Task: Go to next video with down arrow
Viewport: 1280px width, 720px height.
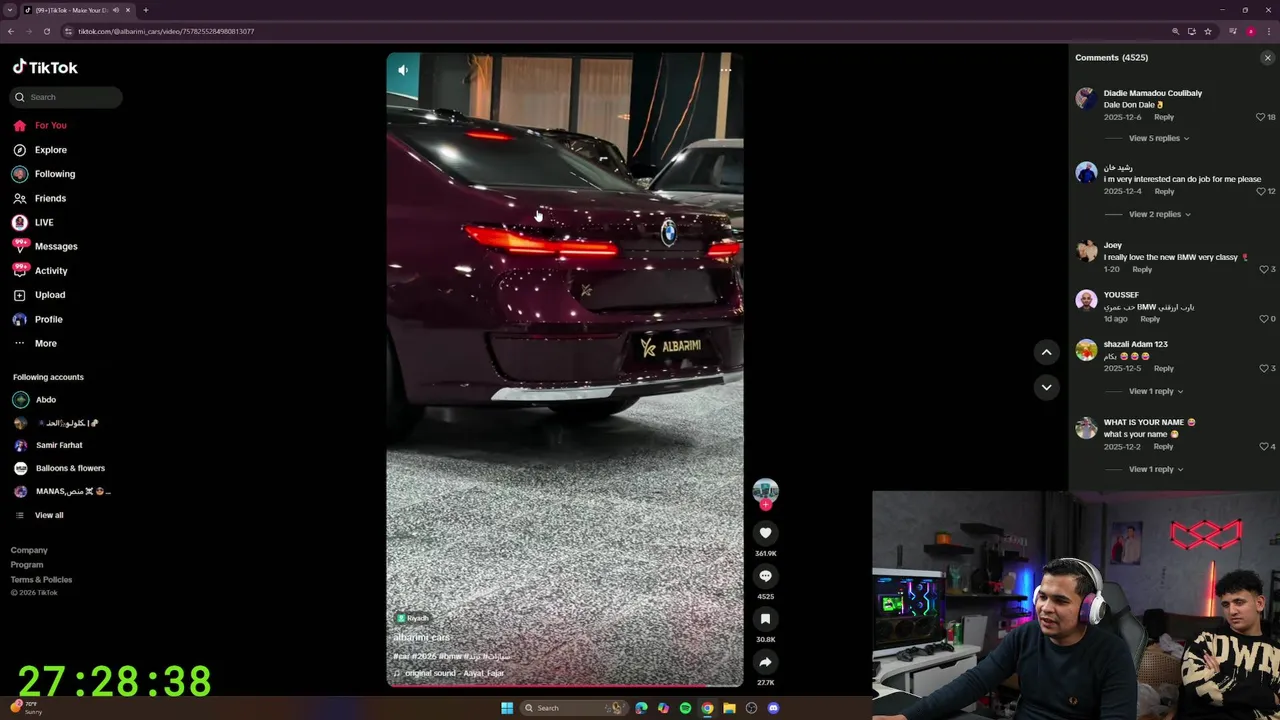Action: [1046, 387]
